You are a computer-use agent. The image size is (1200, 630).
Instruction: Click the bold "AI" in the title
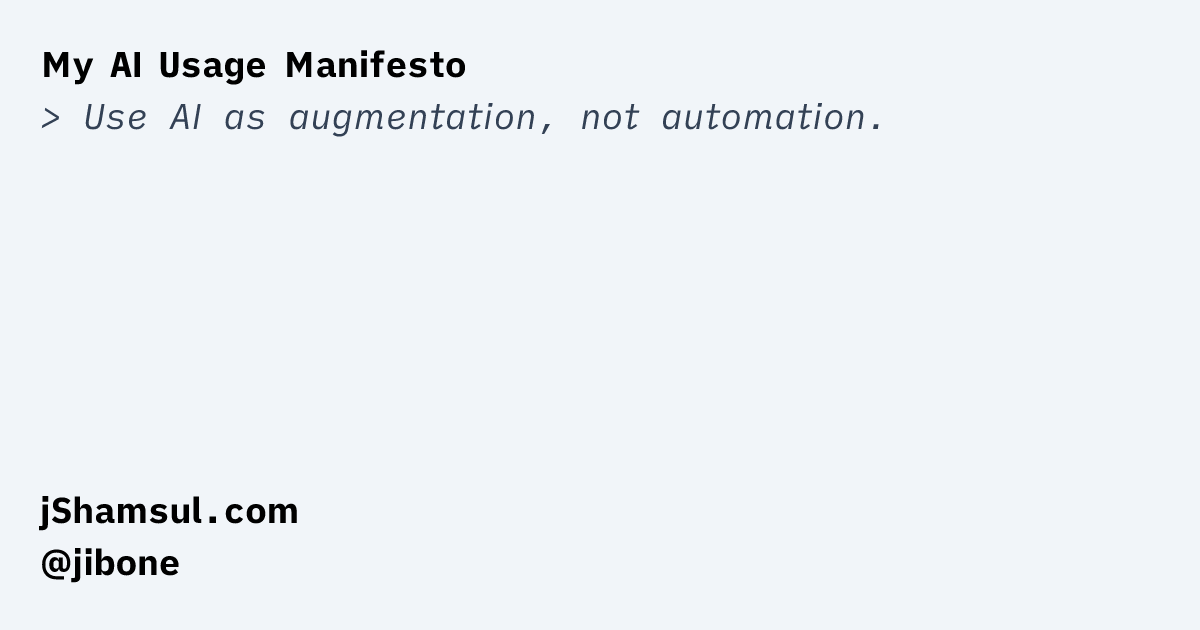(x=125, y=66)
